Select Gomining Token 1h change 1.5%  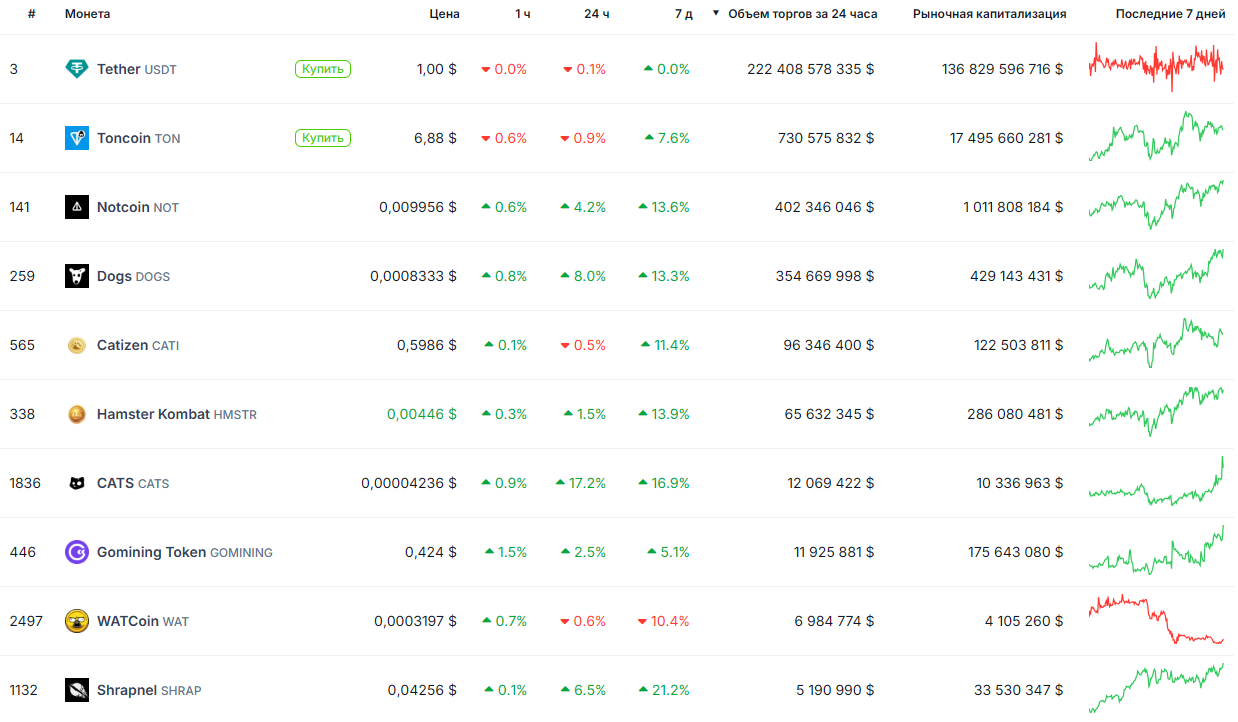[x=506, y=552]
